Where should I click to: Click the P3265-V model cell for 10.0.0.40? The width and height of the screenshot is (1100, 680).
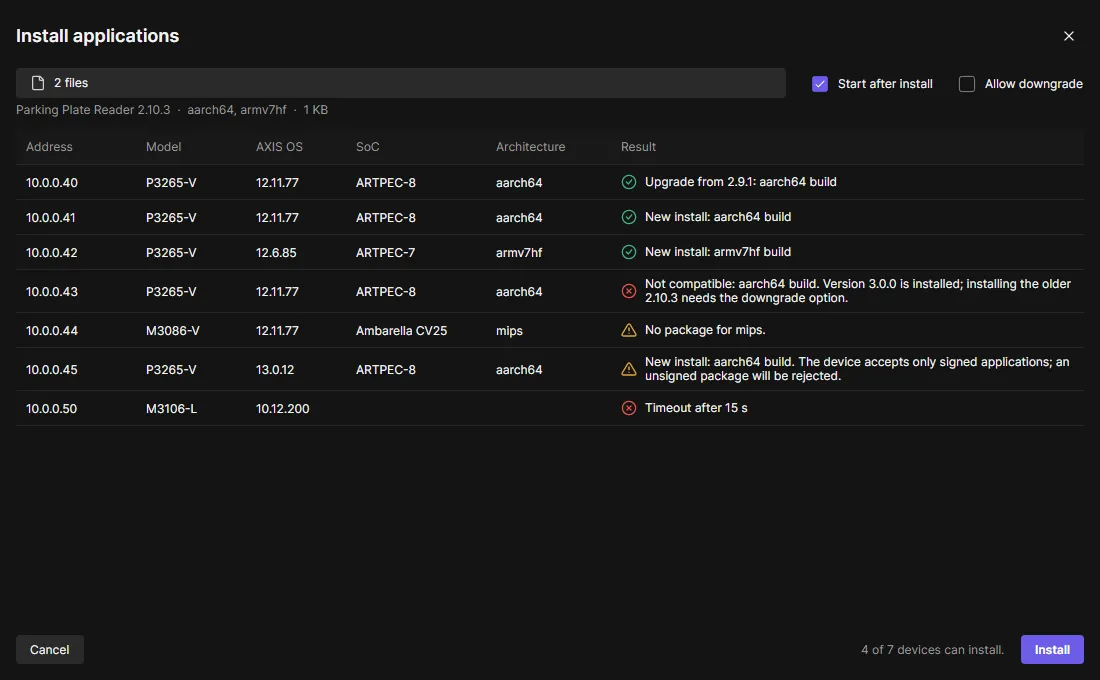click(171, 182)
